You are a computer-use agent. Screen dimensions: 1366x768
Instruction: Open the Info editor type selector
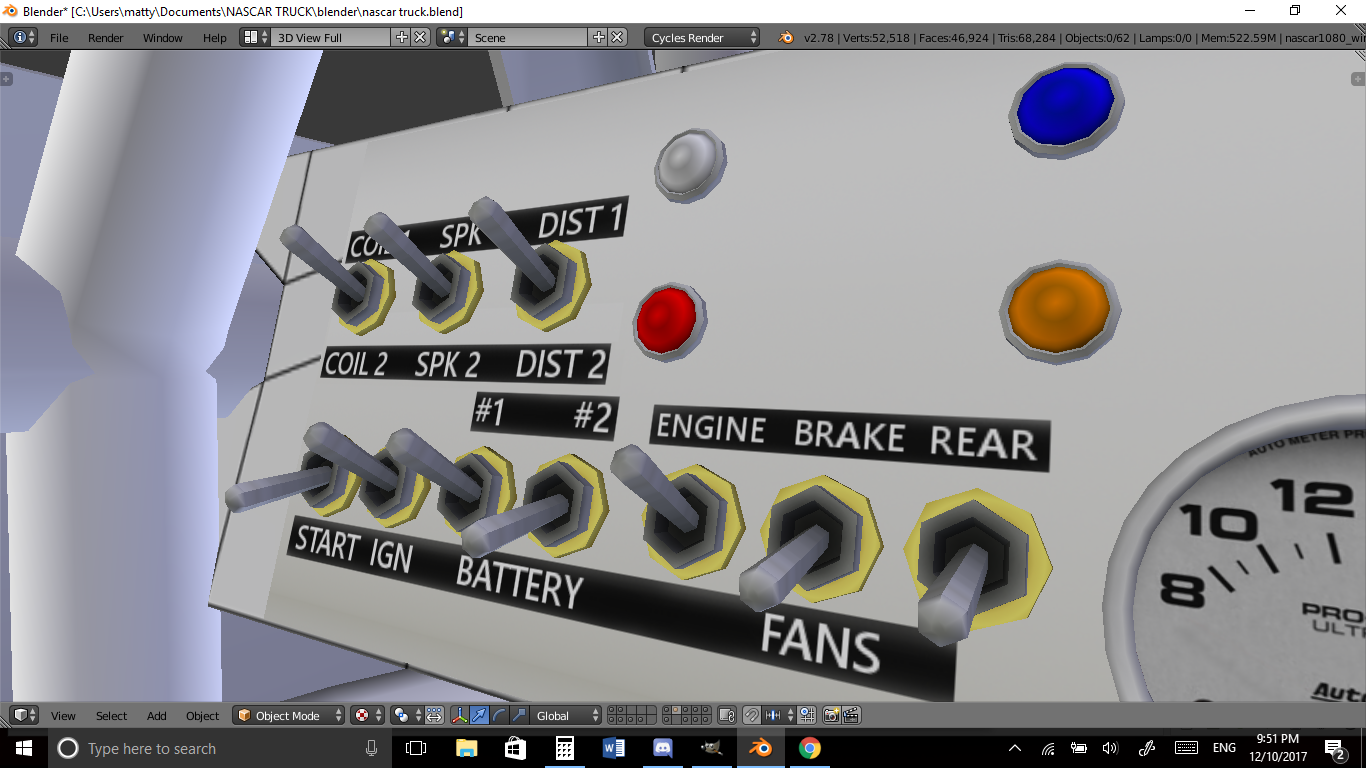(23, 37)
